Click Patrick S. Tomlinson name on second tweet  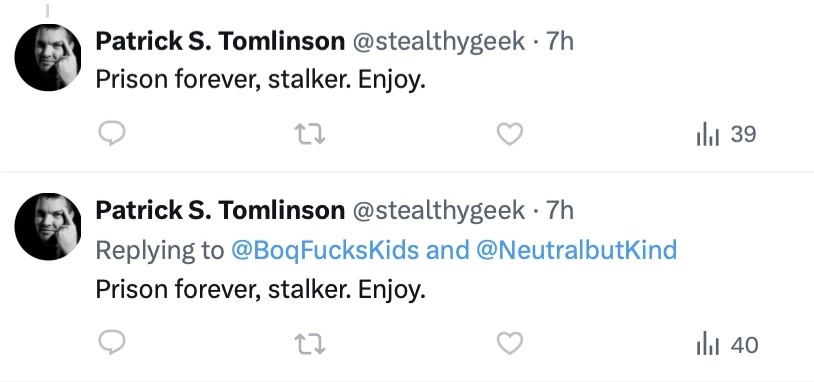(x=220, y=210)
